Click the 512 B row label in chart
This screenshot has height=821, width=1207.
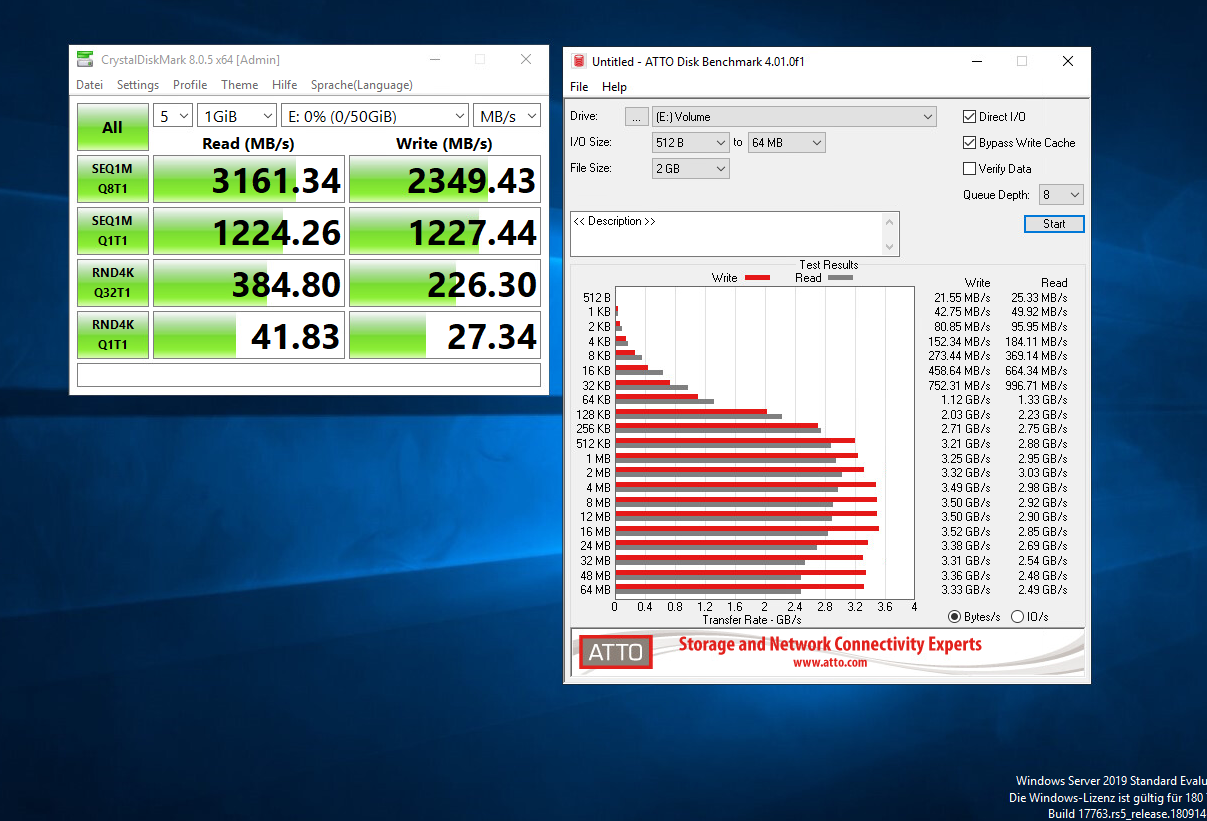coord(596,297)
